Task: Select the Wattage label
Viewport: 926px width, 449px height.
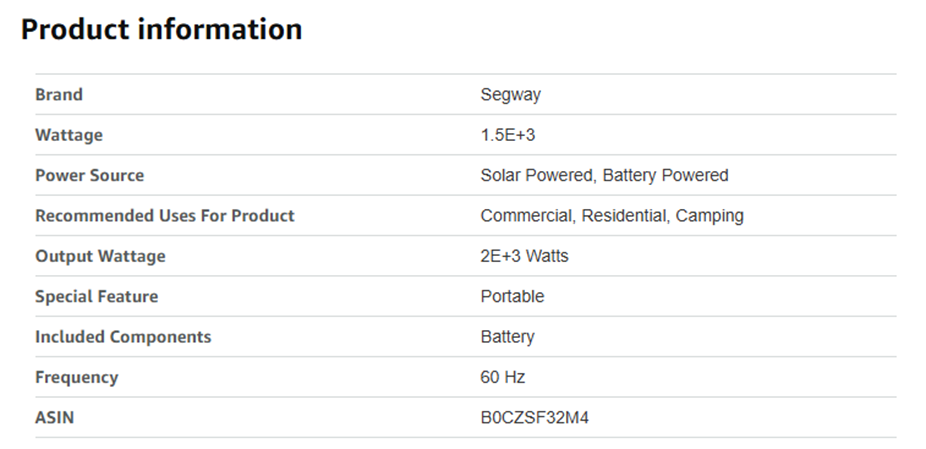Action: (69, 135)
